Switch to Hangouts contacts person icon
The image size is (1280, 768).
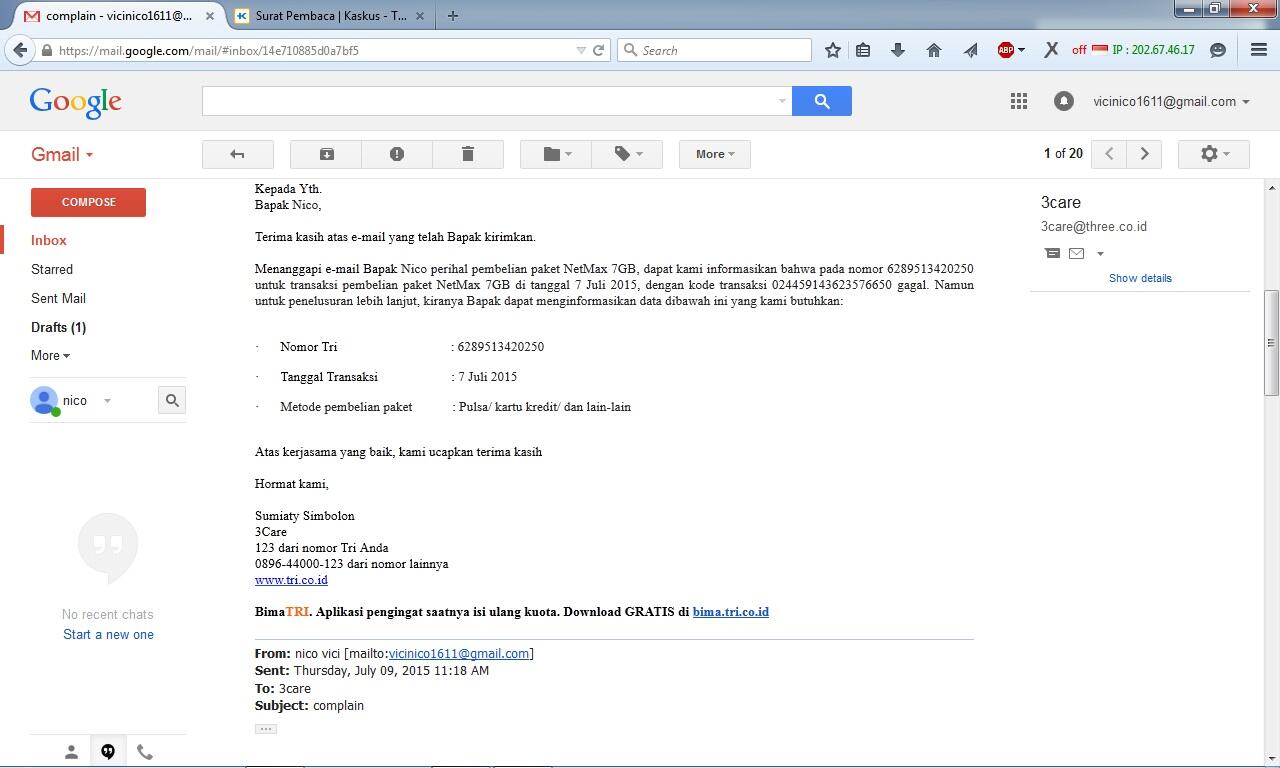point(71,752)
